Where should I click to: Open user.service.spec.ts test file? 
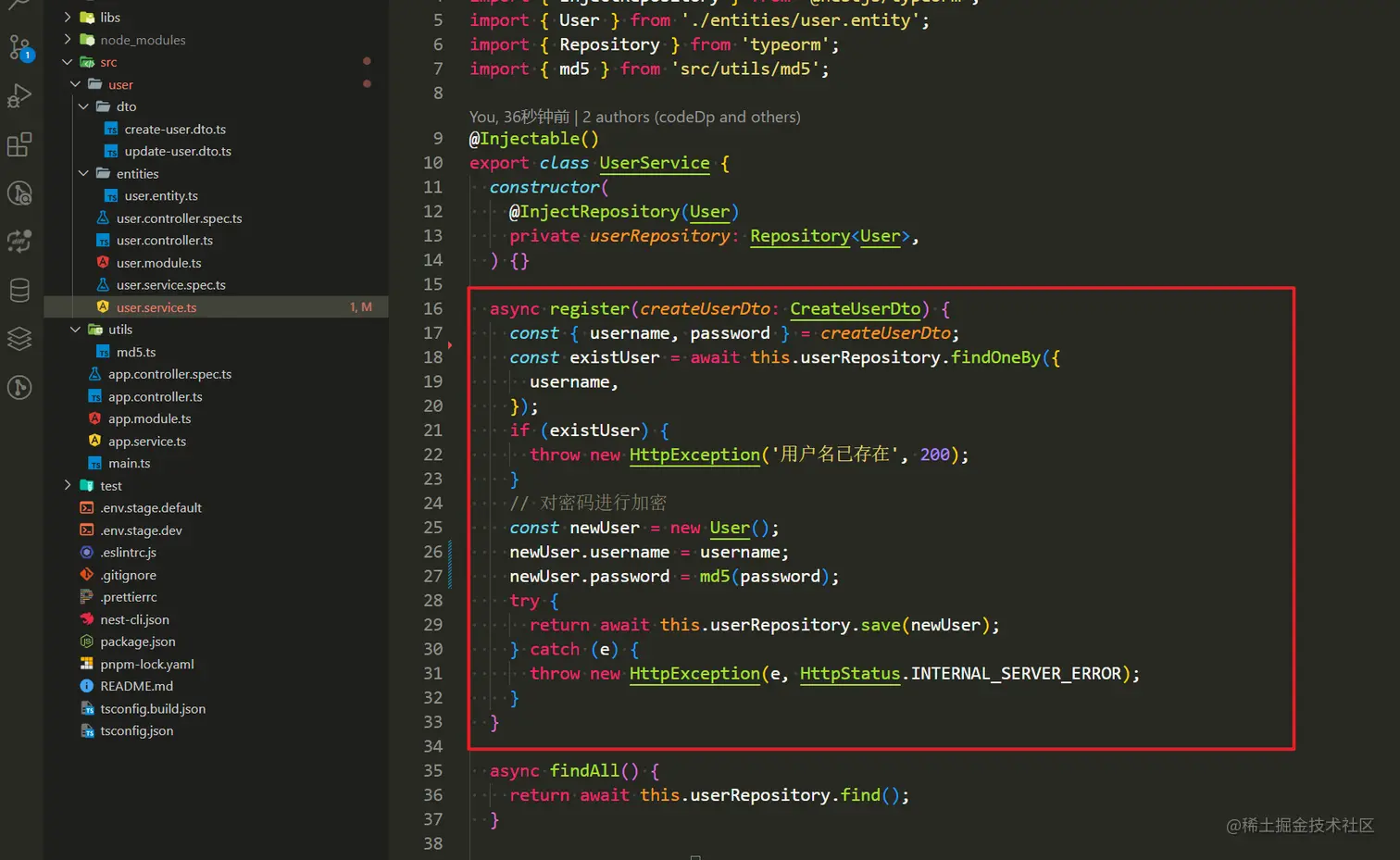pos(170,285)
